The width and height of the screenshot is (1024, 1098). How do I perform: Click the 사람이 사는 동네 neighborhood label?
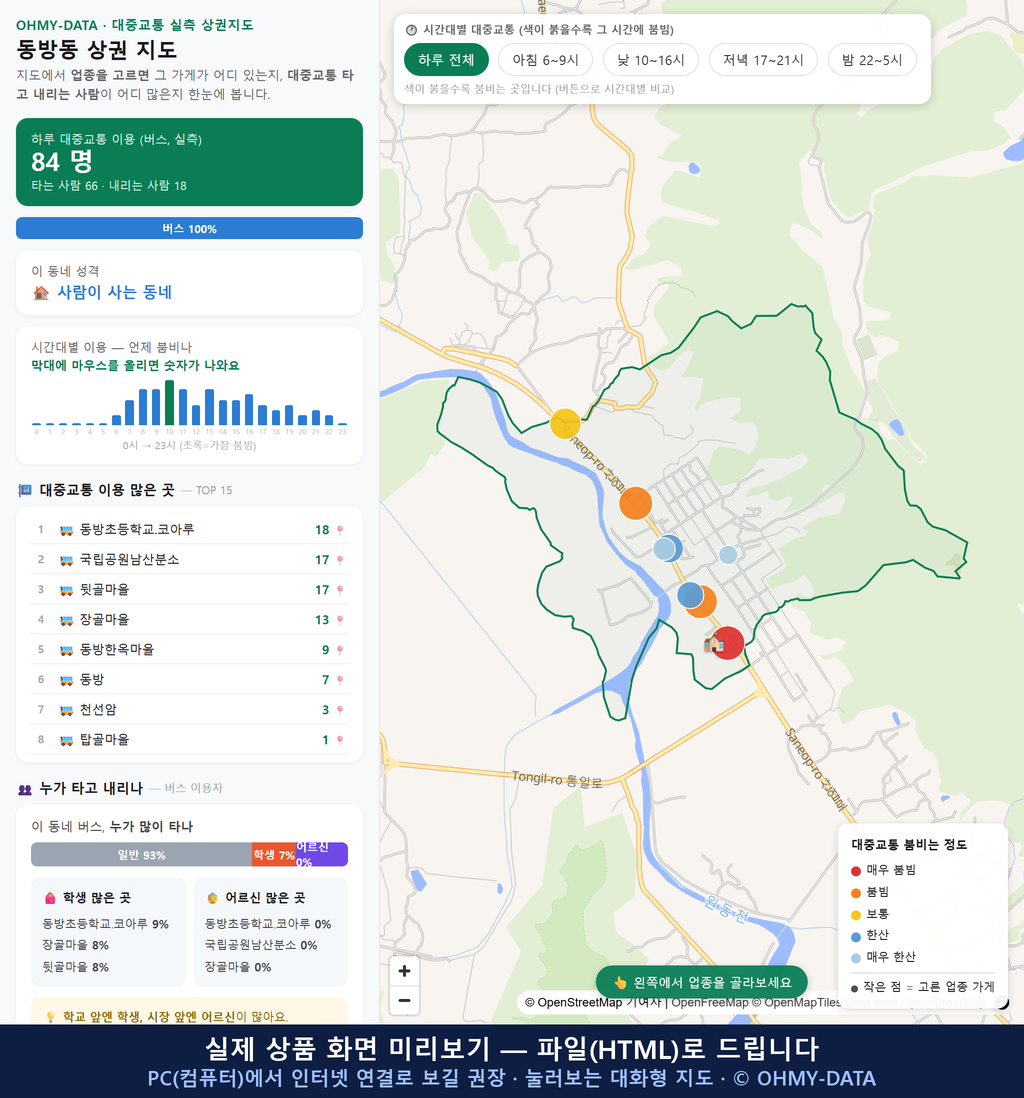point(114,293)
